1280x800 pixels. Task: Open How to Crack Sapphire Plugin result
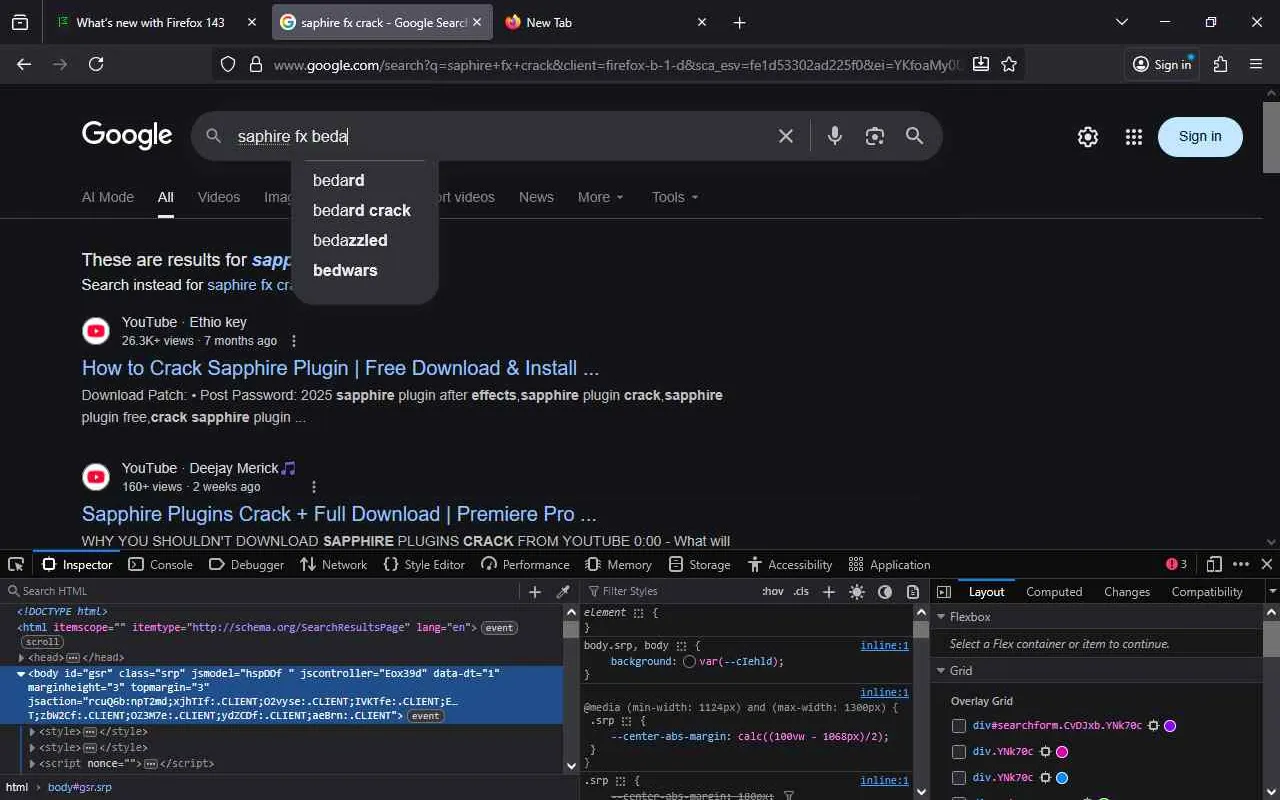point(341,368)
